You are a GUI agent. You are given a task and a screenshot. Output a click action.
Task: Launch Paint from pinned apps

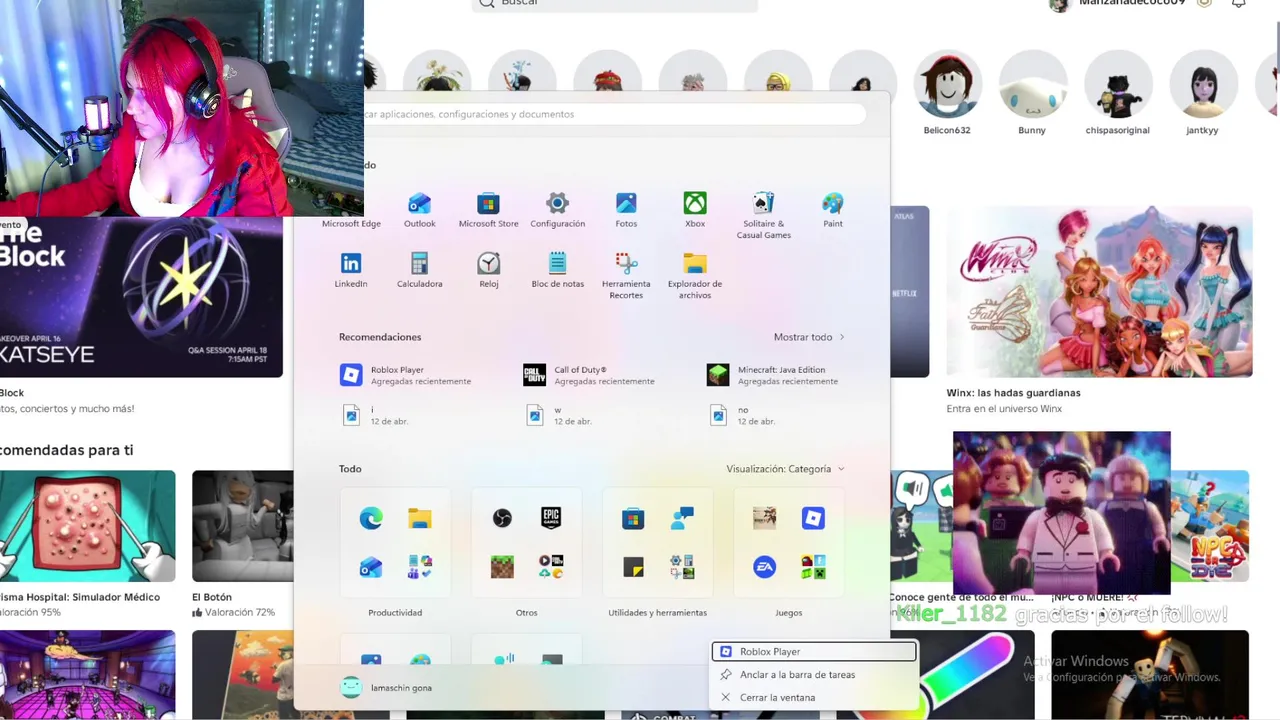point(833,204)
